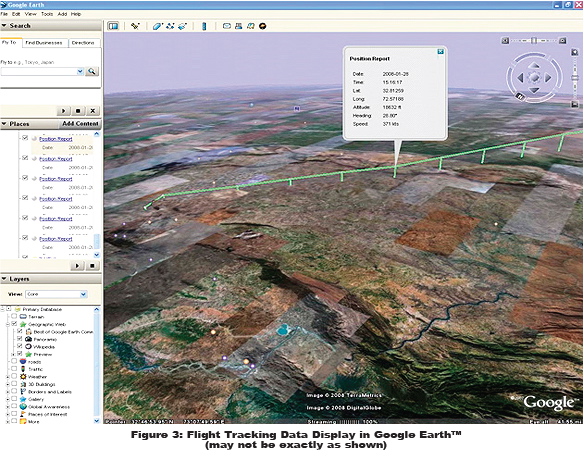
Task: Collapse the Geographic Web tree node
Action: [x=7, y=324]
